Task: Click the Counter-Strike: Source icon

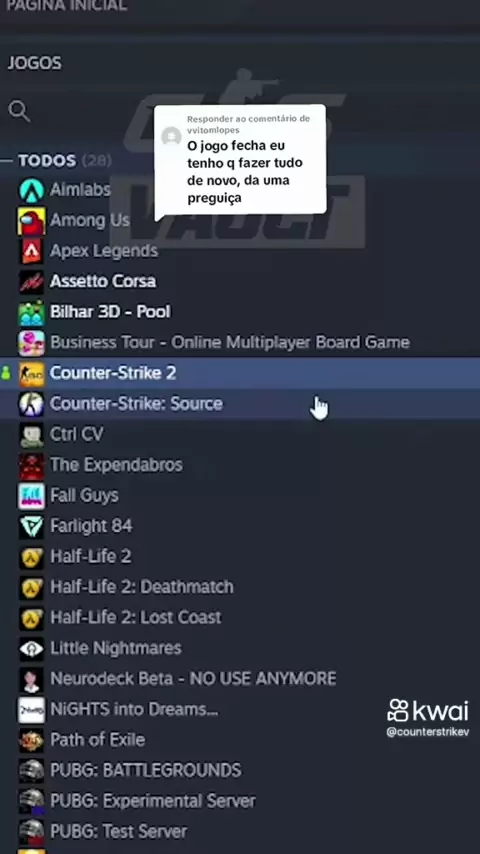Action: 32,404
